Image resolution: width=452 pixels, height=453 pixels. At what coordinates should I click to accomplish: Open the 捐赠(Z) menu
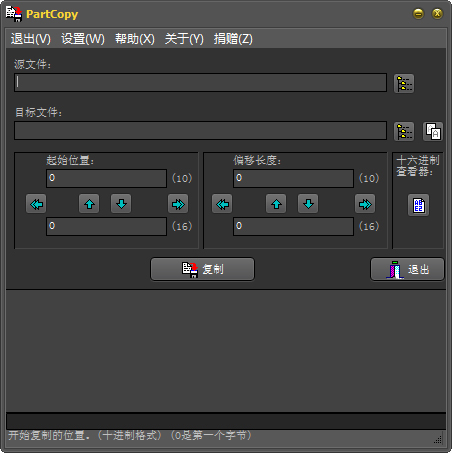[x=233, y=39]
